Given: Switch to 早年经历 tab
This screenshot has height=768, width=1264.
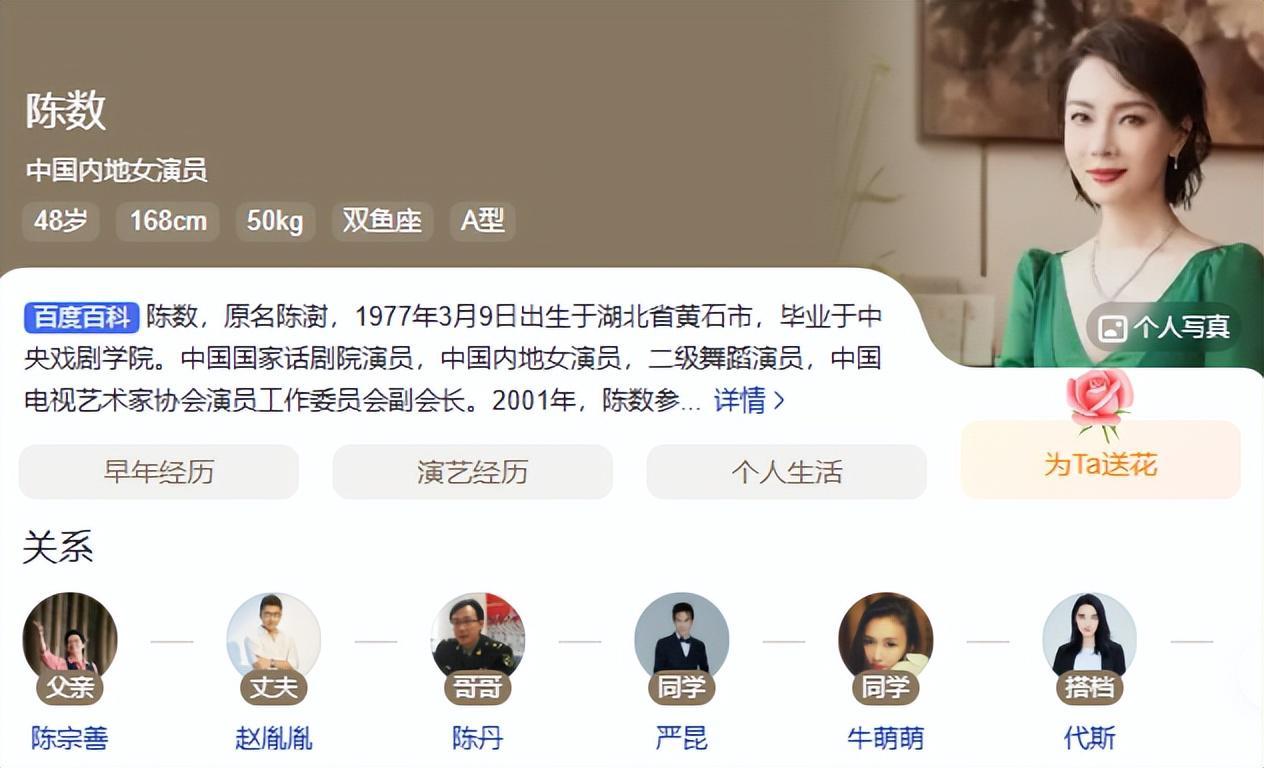Looking at the screenshot, I should click(x=159, y=472).
